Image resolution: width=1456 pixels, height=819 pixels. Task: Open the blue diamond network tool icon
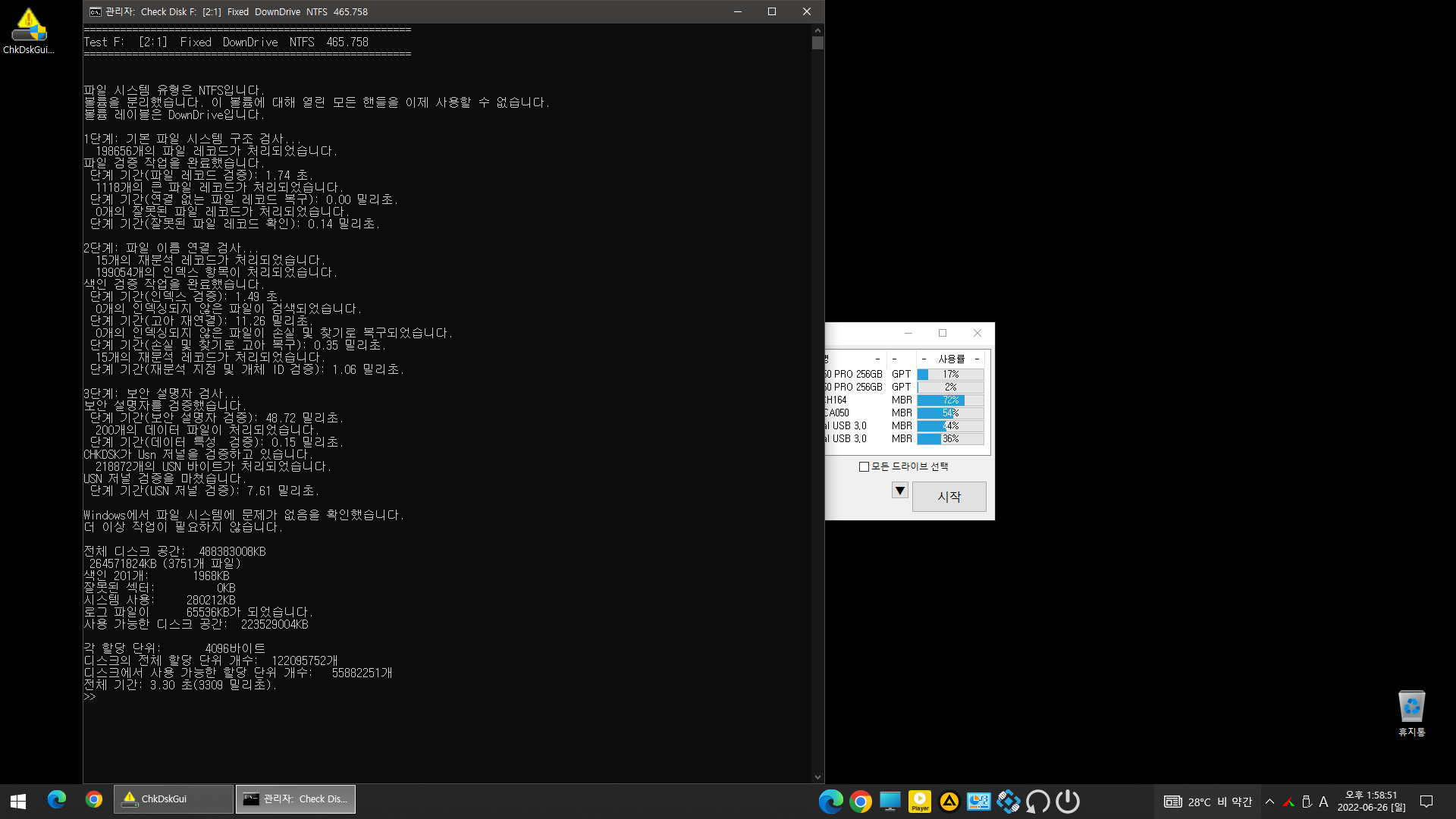pos(1009,802)
